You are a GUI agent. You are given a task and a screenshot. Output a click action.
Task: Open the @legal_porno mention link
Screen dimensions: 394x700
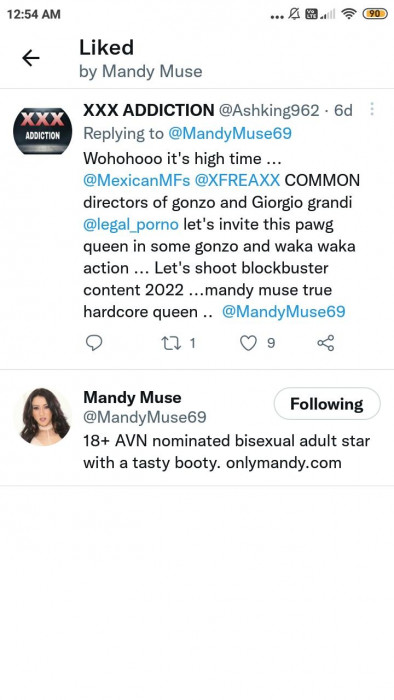pos(131,224)
